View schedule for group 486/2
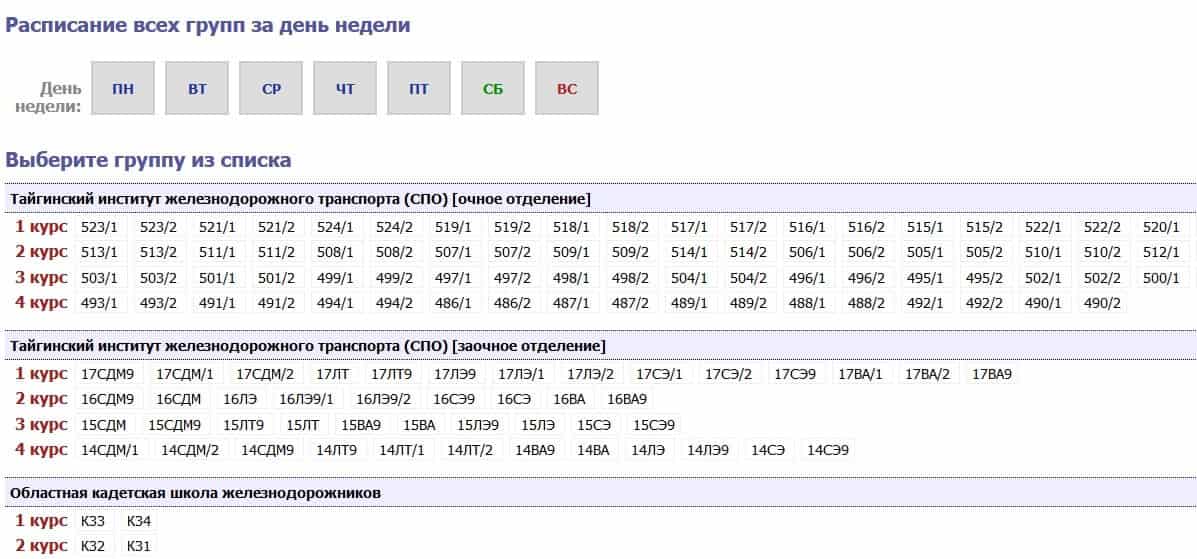The image size is (1197, 559). point(512,303)
